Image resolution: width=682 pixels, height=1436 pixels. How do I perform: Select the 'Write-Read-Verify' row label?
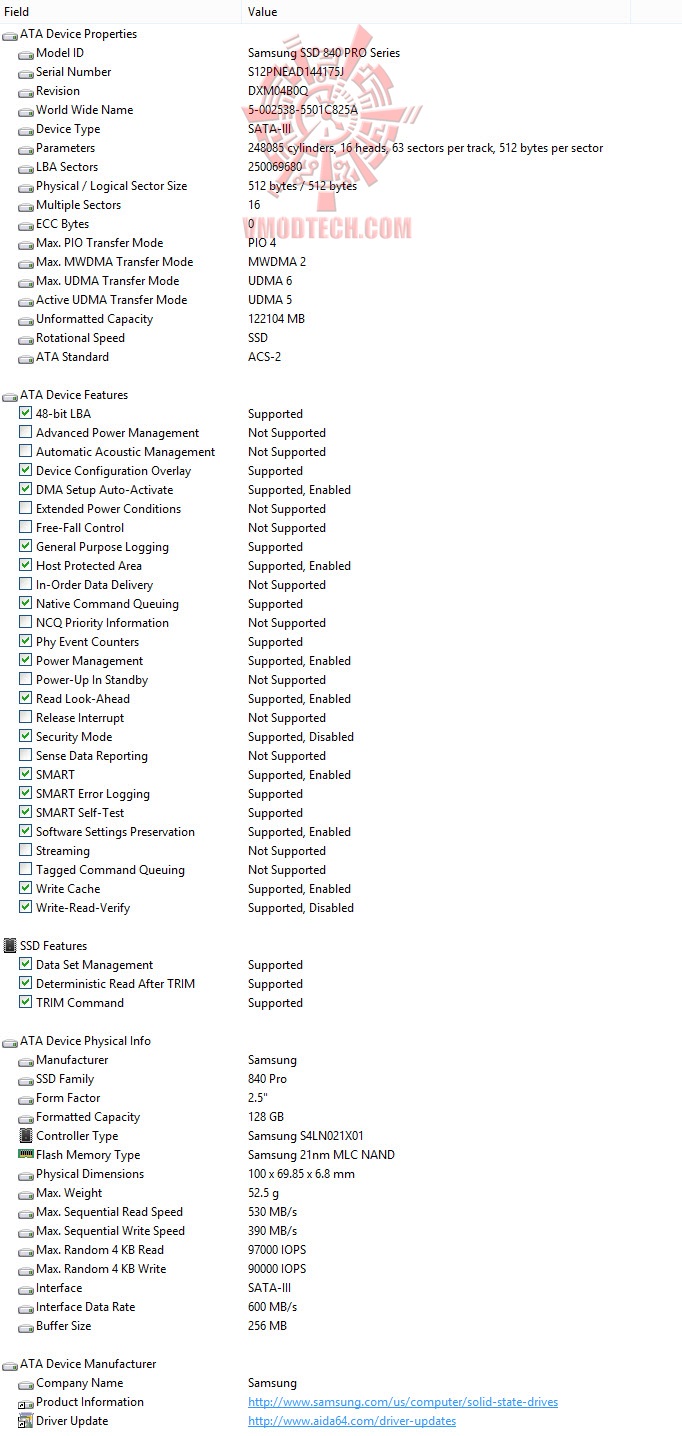pyautogui.click(x=83, y=908)
